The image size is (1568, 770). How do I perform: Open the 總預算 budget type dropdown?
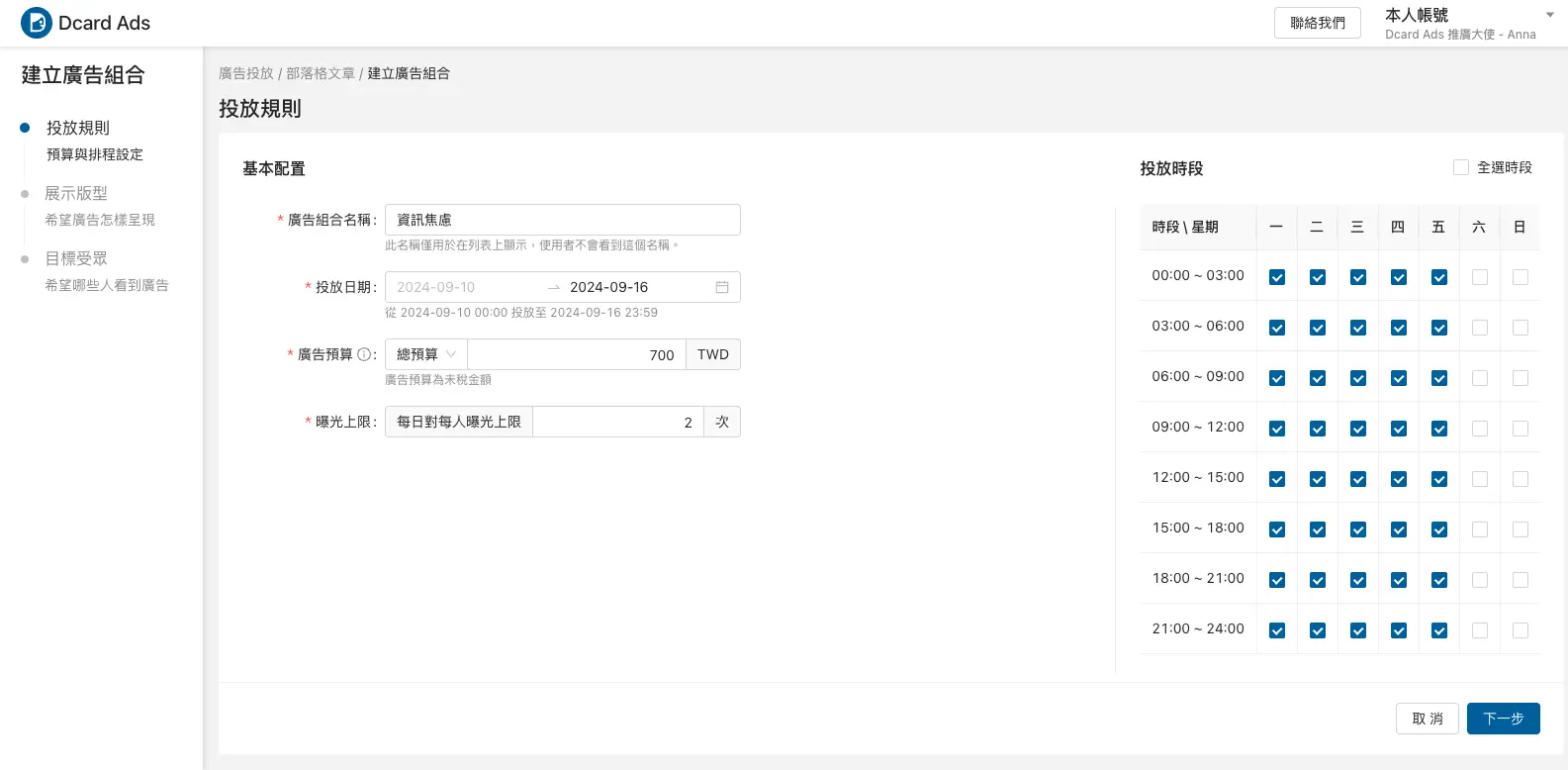tap(426, 354)
